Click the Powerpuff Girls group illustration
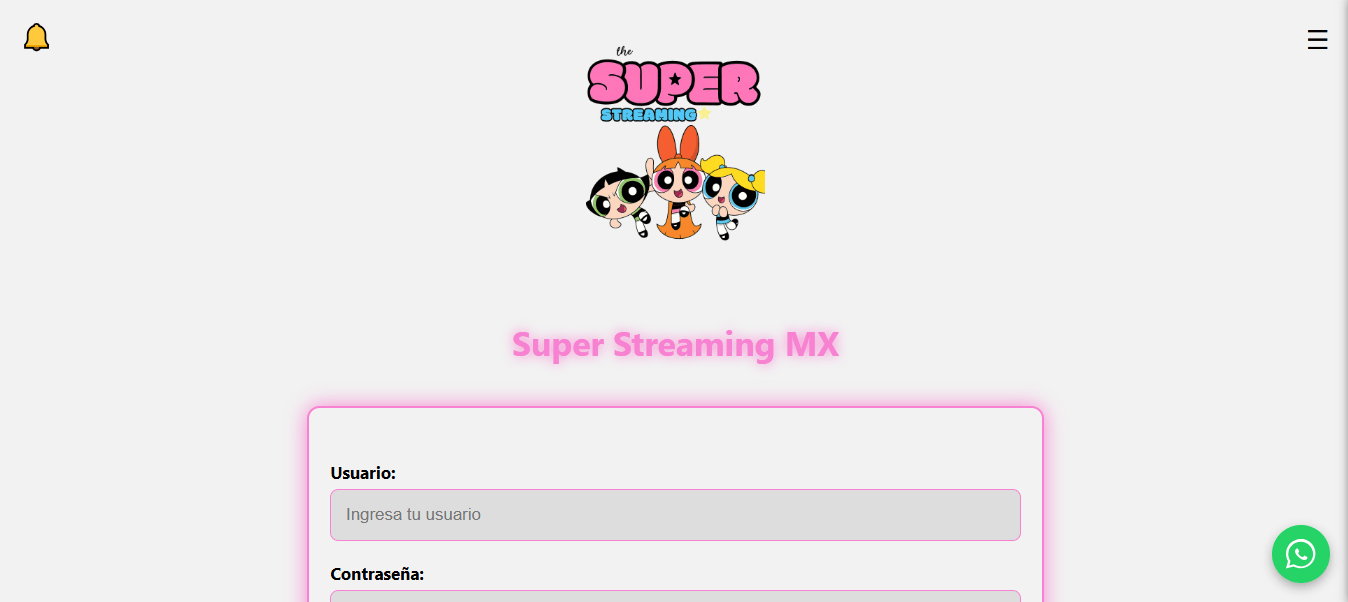 [x=675, y=183]
